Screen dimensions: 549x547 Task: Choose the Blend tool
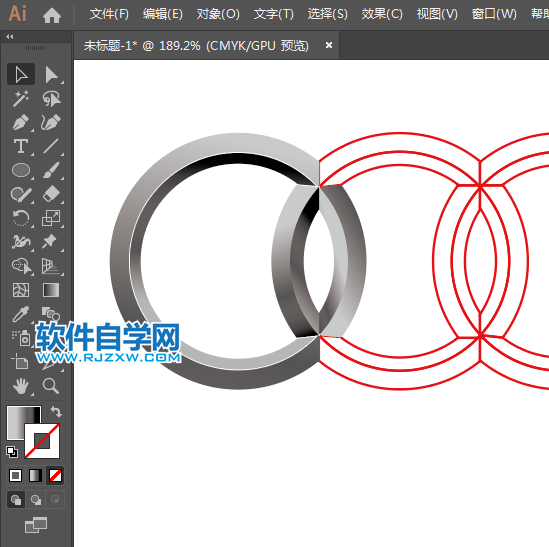coord(51,314)
